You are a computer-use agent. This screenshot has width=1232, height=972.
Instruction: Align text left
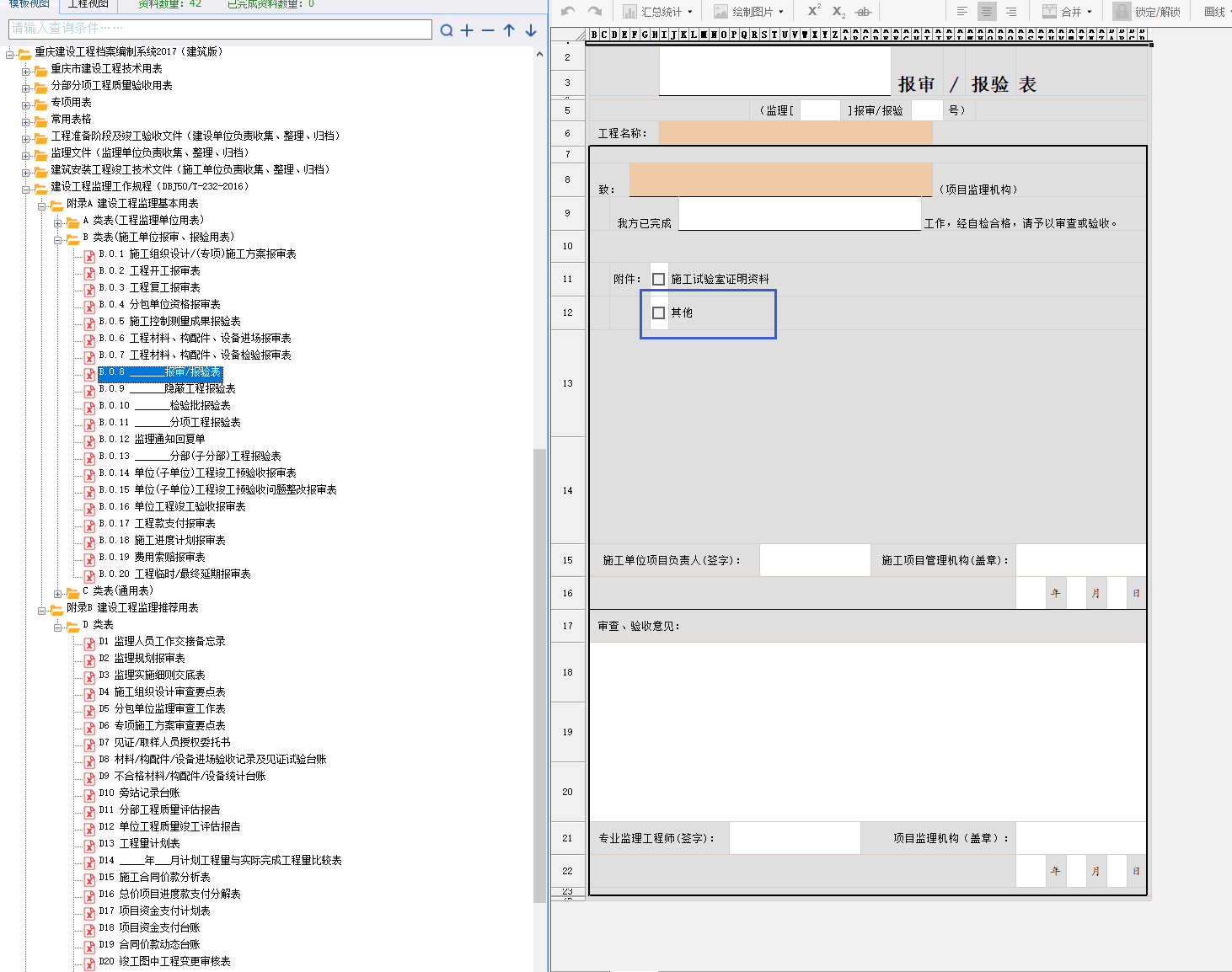click(962, 11)
